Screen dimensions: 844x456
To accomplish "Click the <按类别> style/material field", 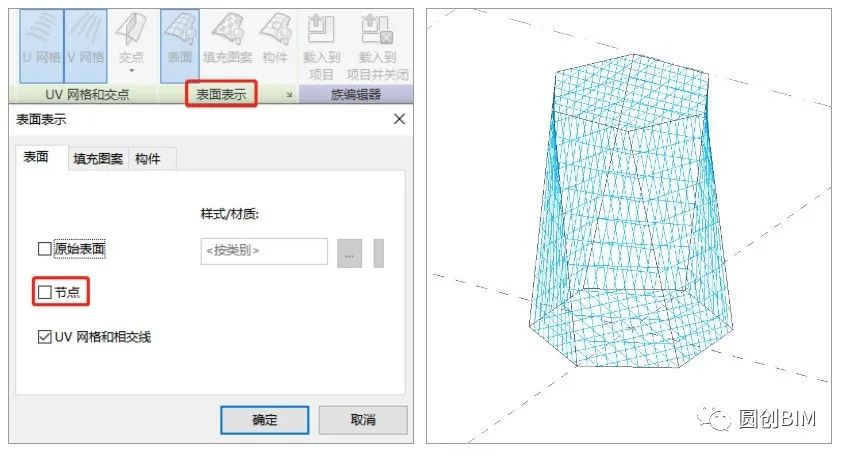I will click(264, 251).
